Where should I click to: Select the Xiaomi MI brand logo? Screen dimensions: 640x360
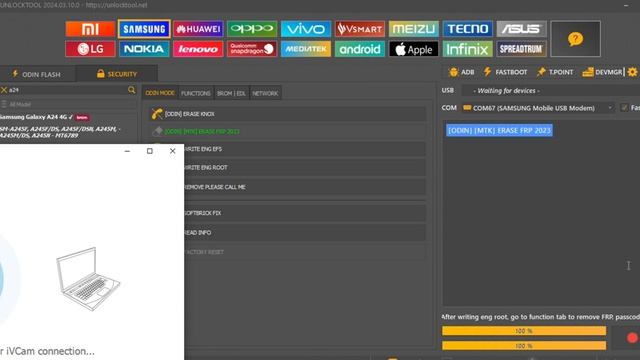point(90,29)
